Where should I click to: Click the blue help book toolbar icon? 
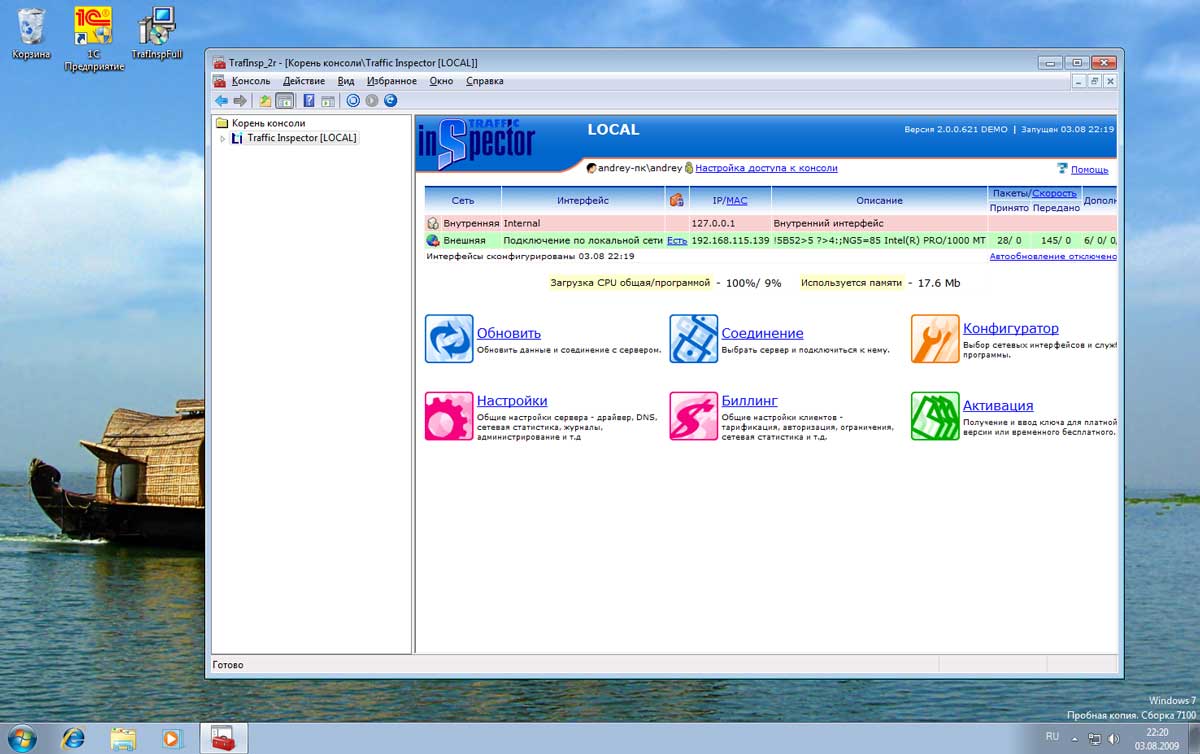click(x=309, y=101)
